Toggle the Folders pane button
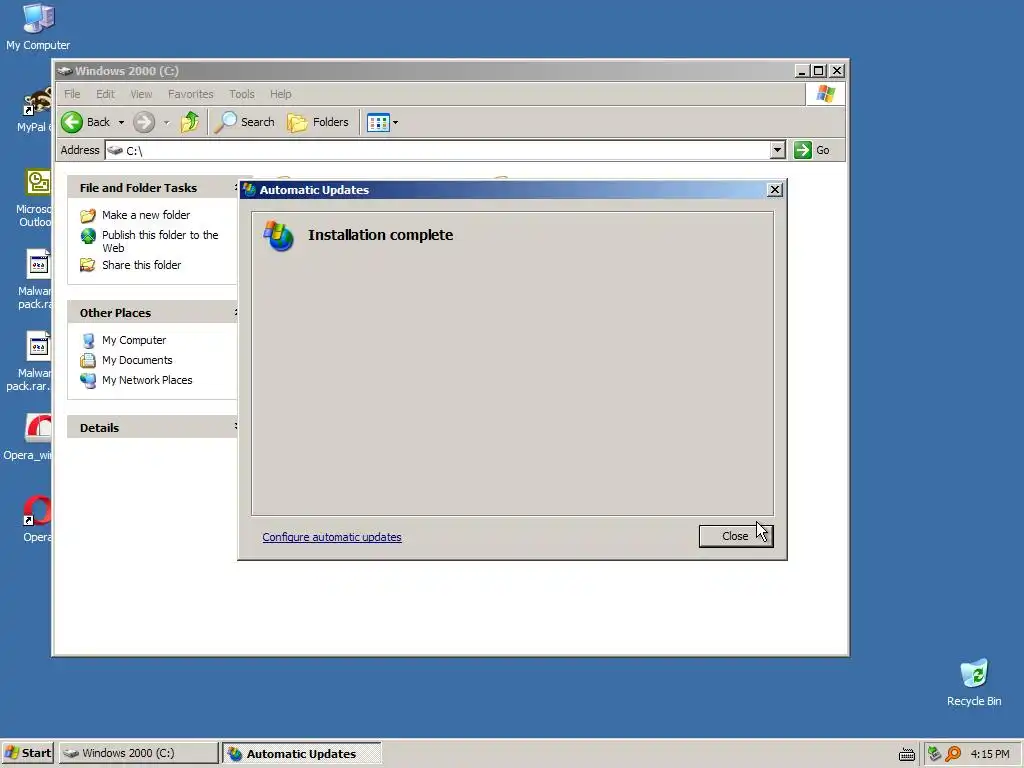Image resolution: width=1024 pixels, height=768 pixels. coord(318,122)
